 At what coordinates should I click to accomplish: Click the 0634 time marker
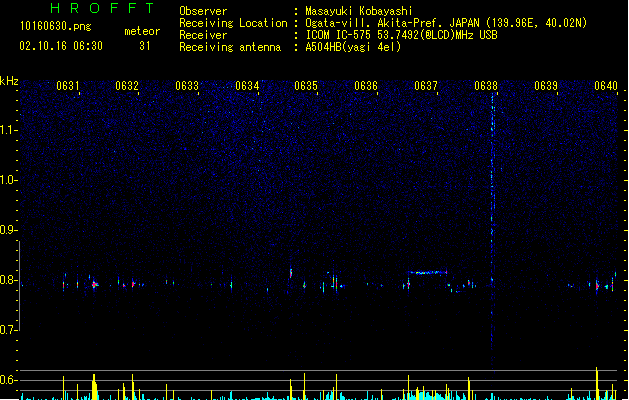click(x=247, y=86)
